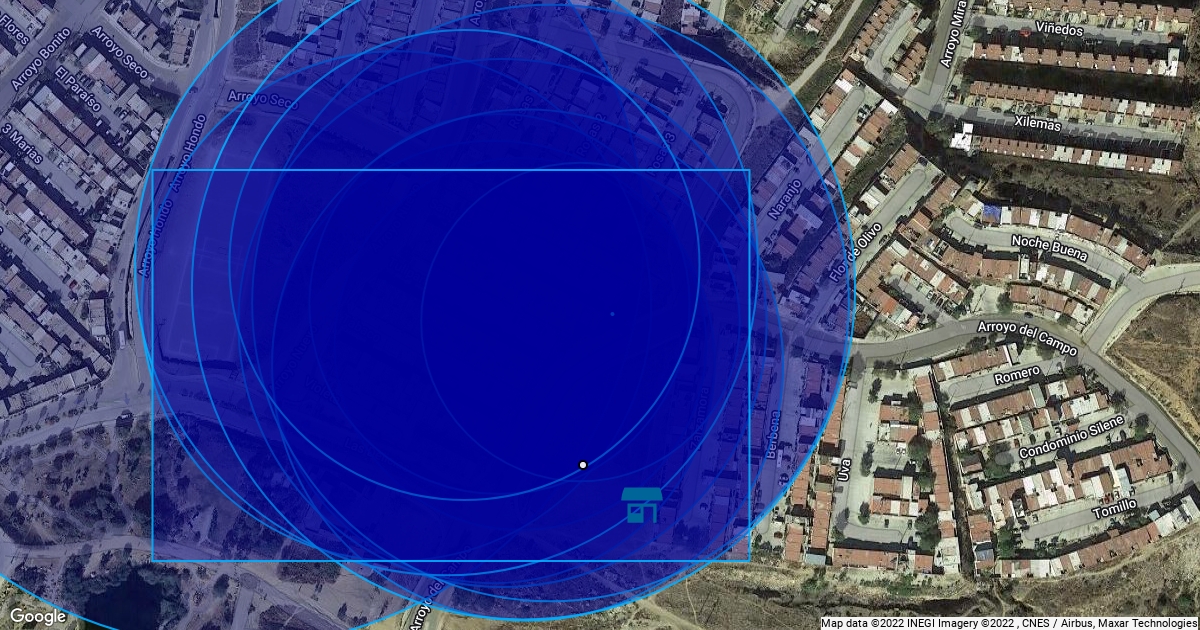Select the Noche Buena street label
The width and height of the screenshot is (1200, 630).
pos(1046,242)
